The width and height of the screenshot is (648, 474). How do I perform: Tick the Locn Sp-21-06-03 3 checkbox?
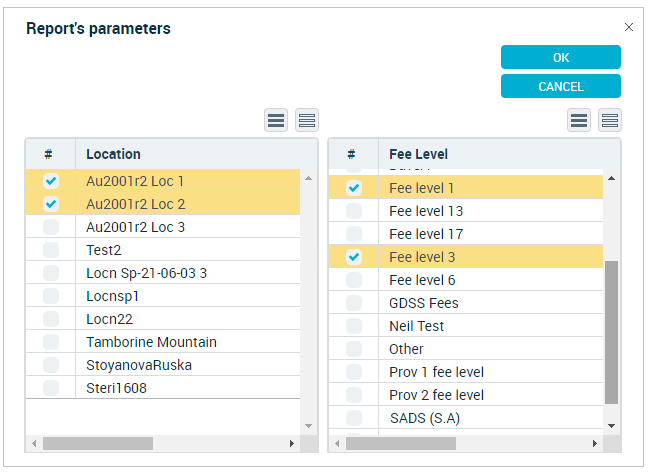pos(51,273)
